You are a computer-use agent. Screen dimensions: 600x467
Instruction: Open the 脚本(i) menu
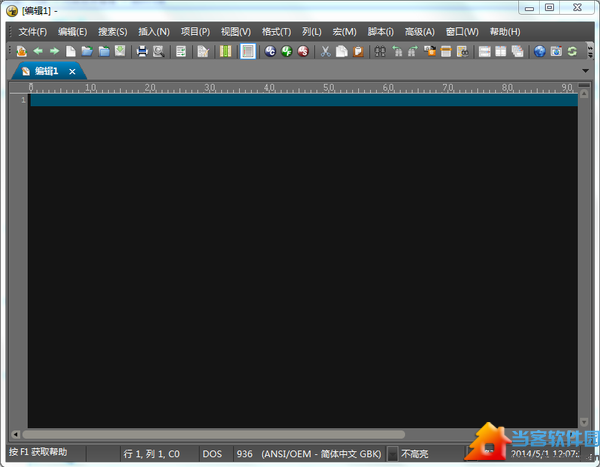coord(380,32)
